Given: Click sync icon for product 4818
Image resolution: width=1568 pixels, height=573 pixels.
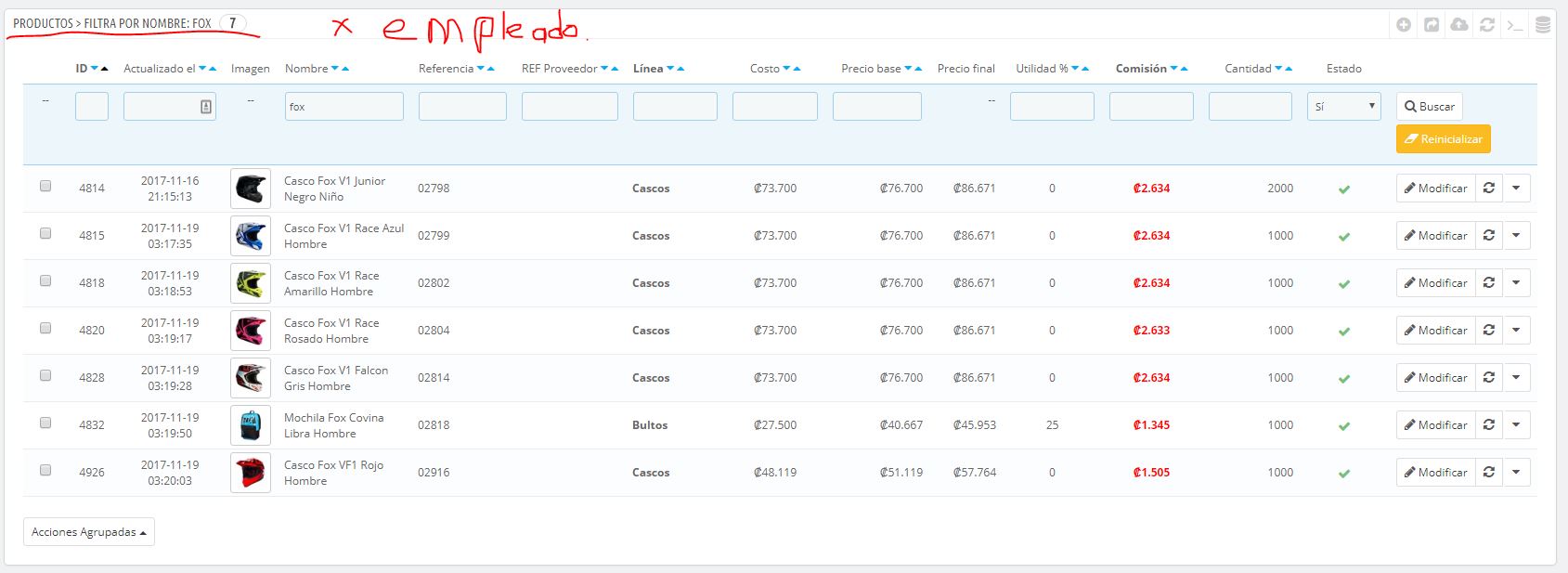Looking at the screenshot, I should tap(1489, 282).
